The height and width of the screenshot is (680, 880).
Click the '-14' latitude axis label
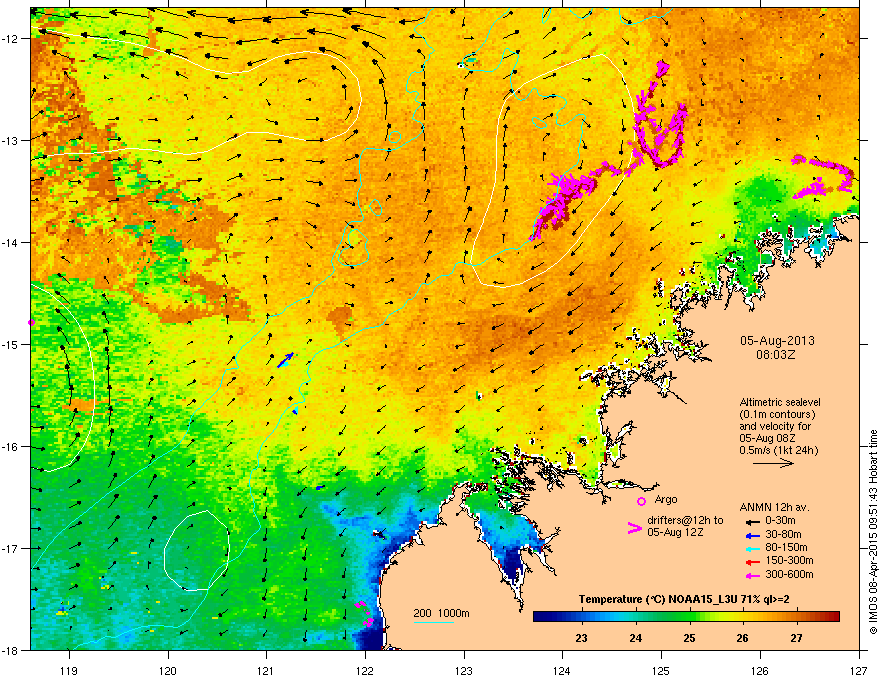pyautogui.click(x=11, y=242)
